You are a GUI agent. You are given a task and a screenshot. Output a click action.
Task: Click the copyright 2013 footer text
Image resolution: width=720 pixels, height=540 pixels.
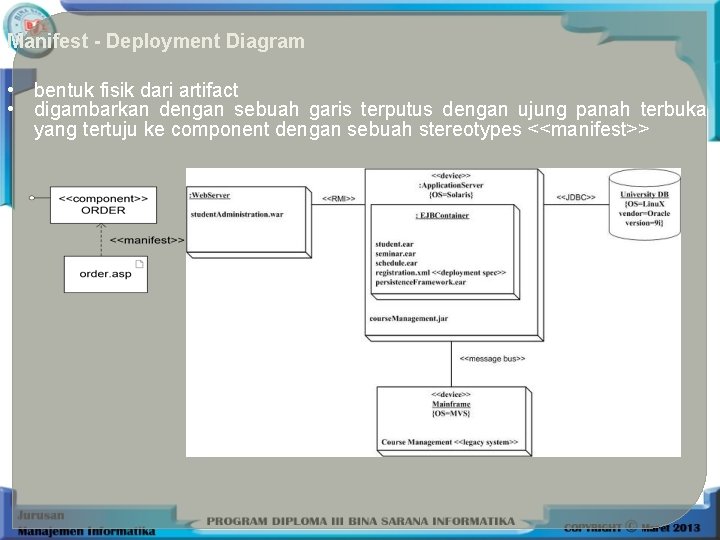[632, 527]
